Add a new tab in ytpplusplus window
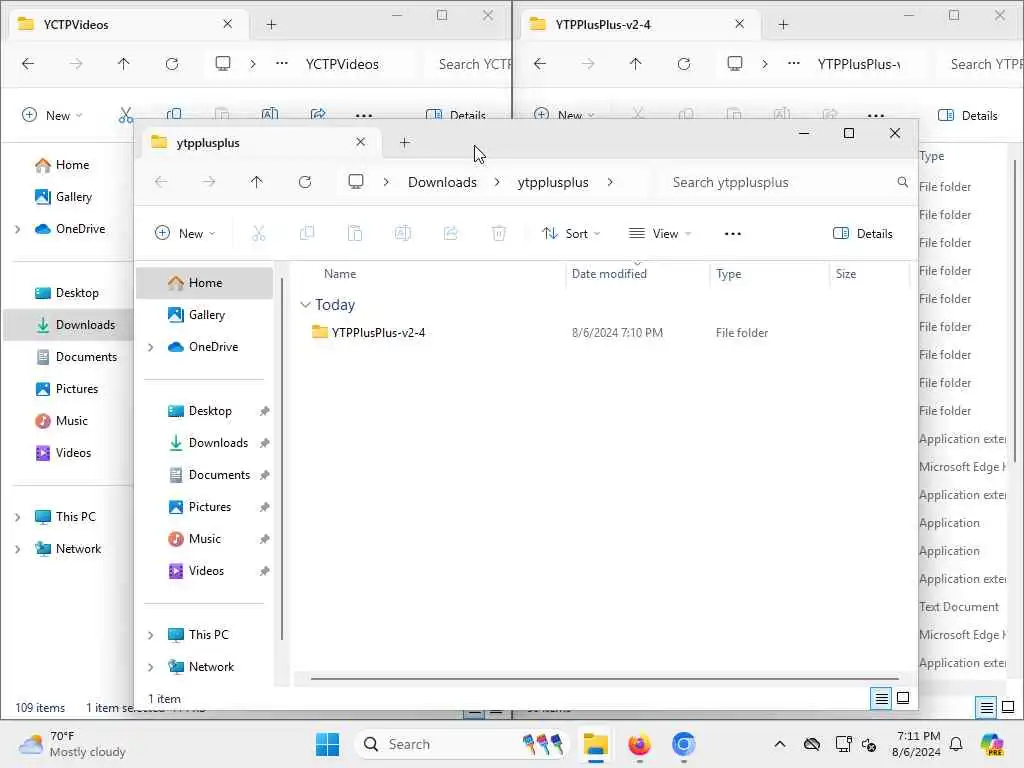 [x=404, y=142]
